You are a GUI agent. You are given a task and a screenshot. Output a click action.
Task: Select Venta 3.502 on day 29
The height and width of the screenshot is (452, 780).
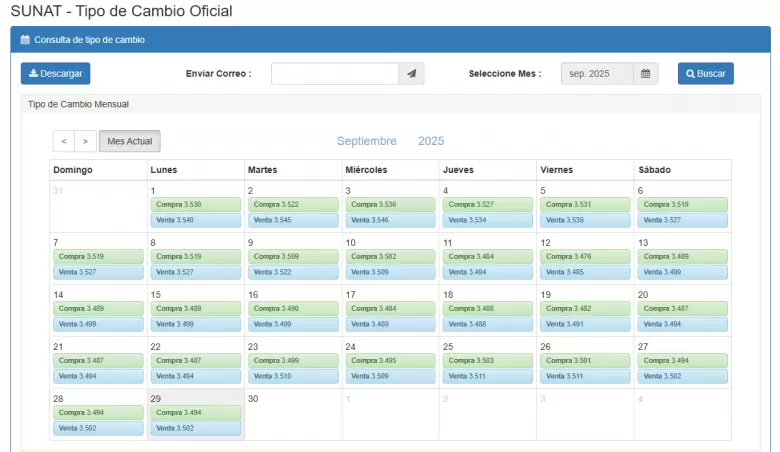[x=196, y=428]
